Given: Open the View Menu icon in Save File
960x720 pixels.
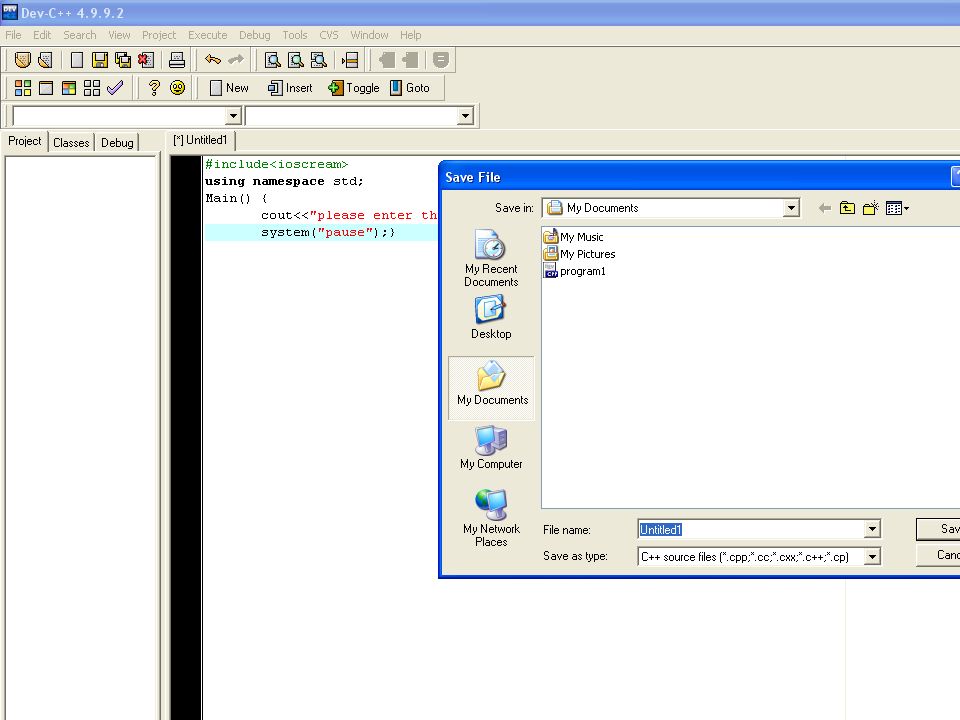Looking at the screenshot, I should tap(897, 209).
